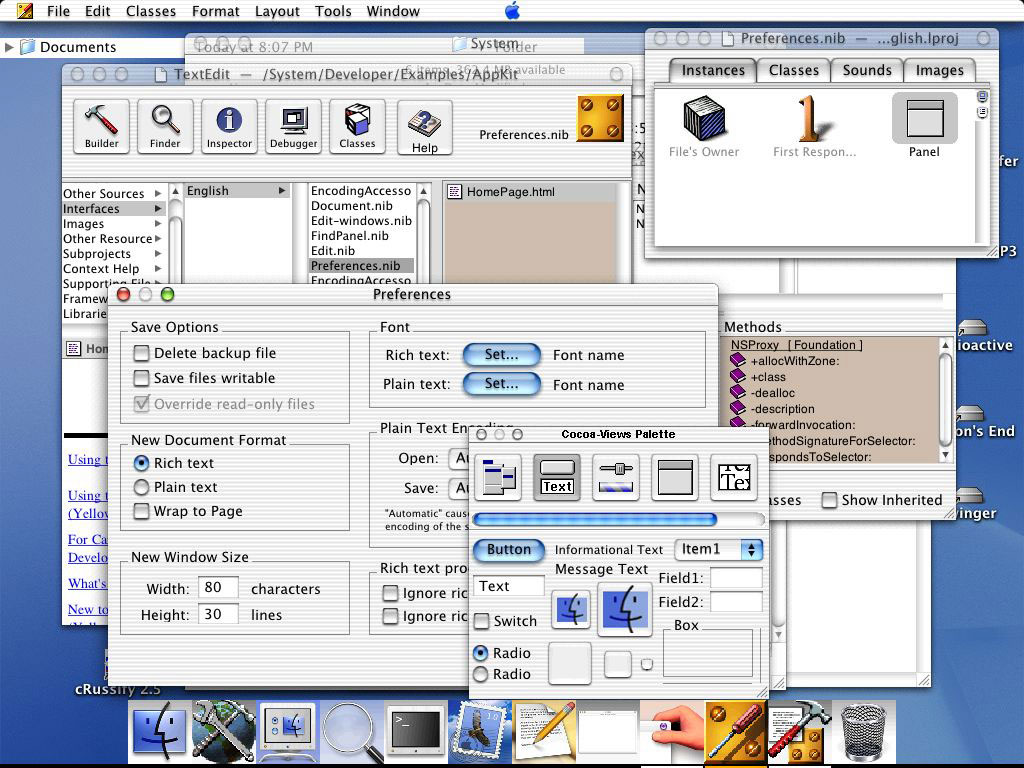The width and height of the screenshot is (1024, 768).
Task: Click Set button for Plain text font
Action: coord(502,384)
